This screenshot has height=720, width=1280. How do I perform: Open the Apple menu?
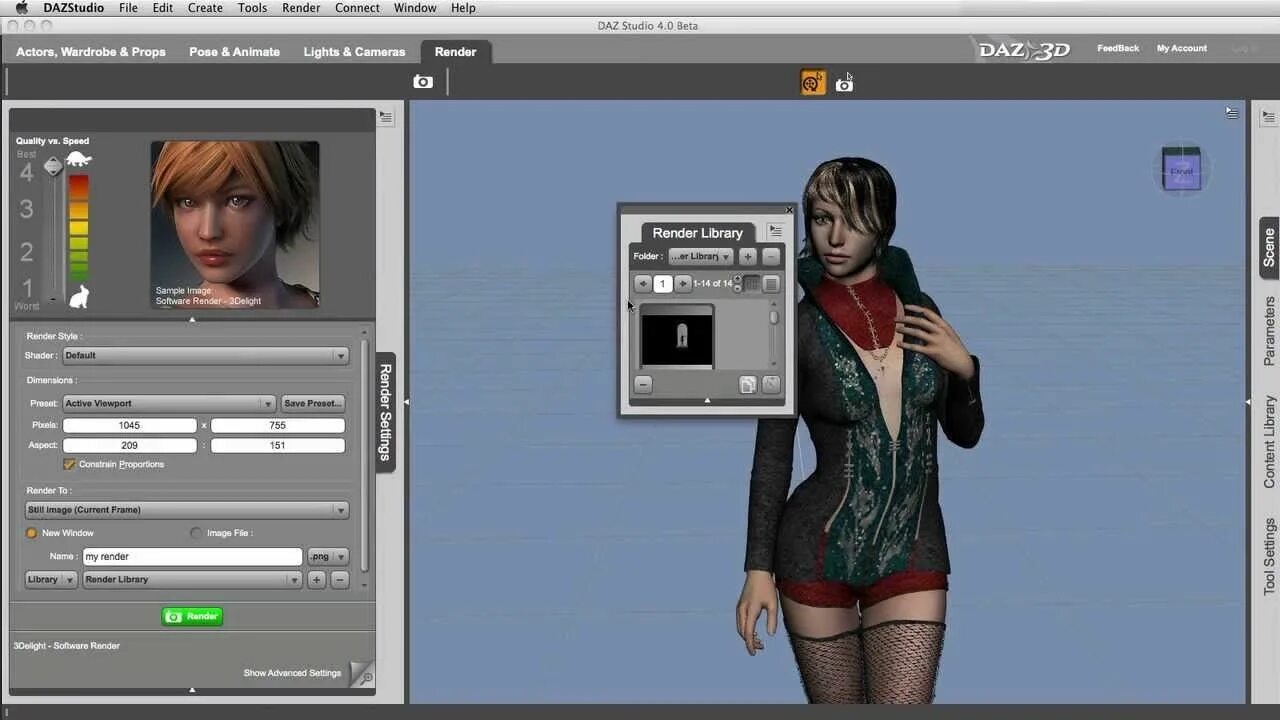(x=22, y=8)
